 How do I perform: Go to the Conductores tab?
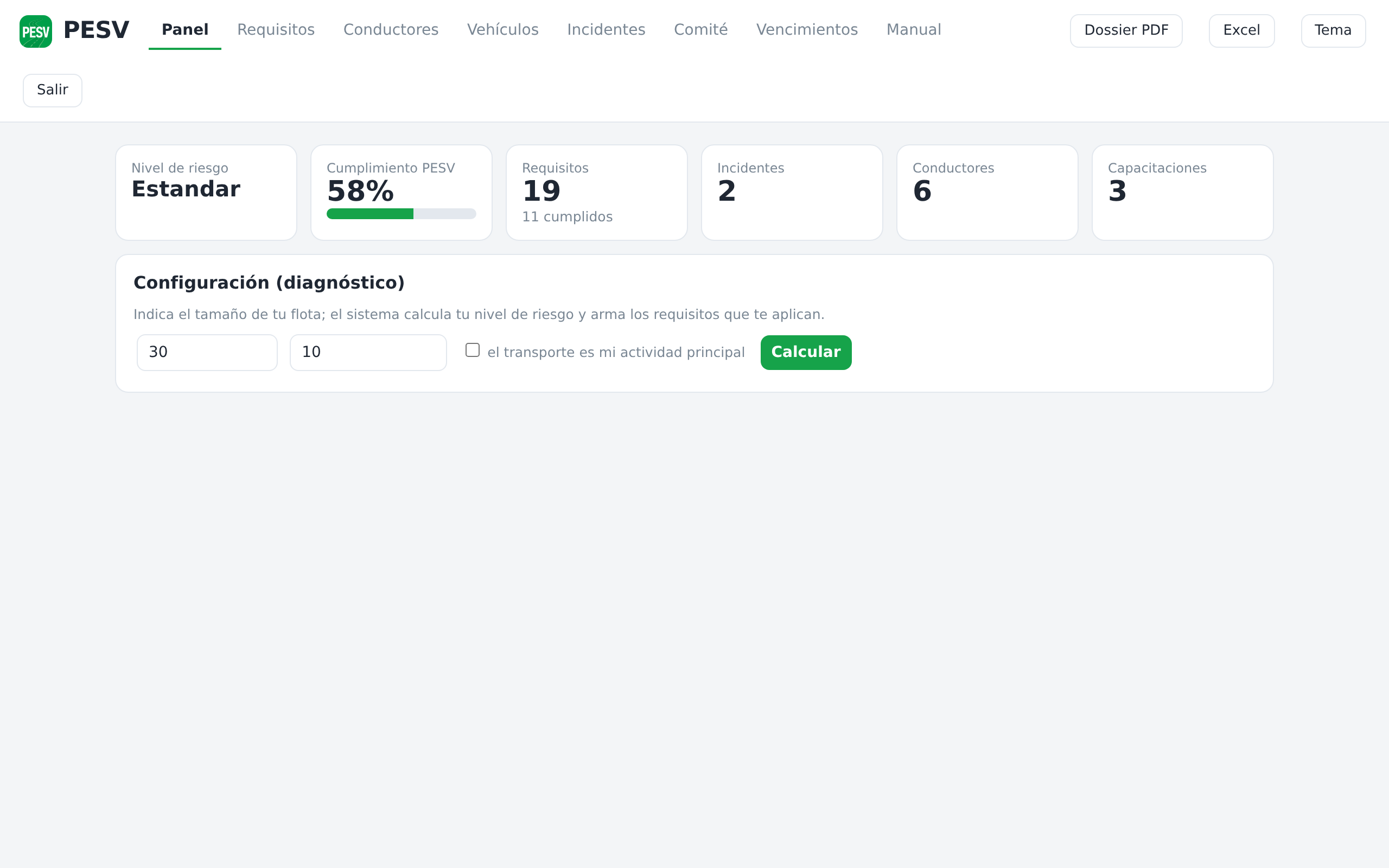click(391, 30)
